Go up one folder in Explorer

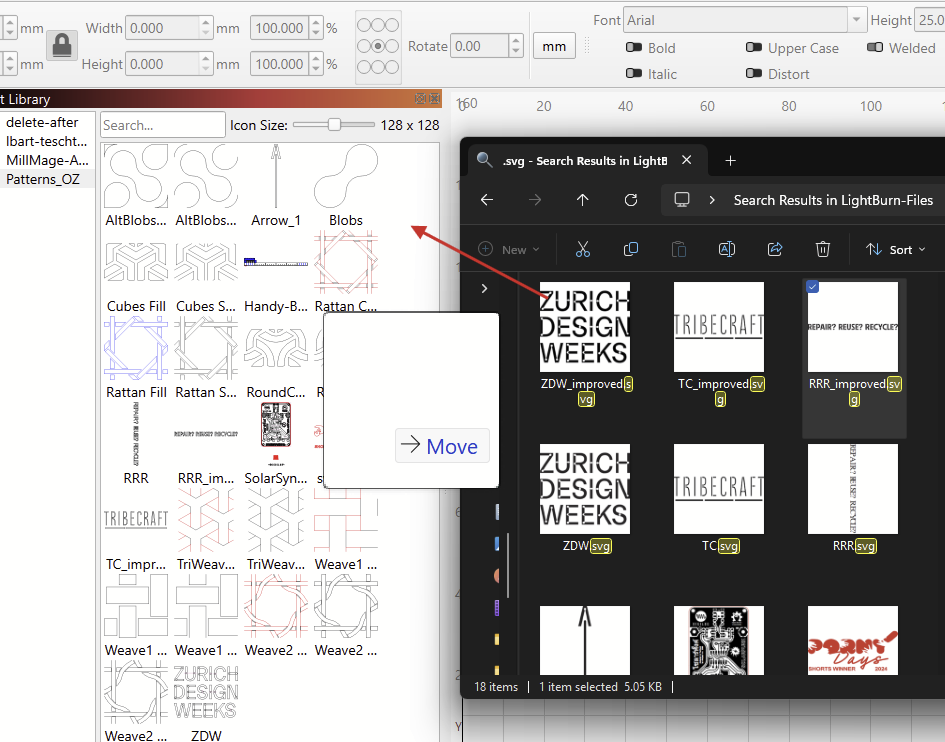582,200
